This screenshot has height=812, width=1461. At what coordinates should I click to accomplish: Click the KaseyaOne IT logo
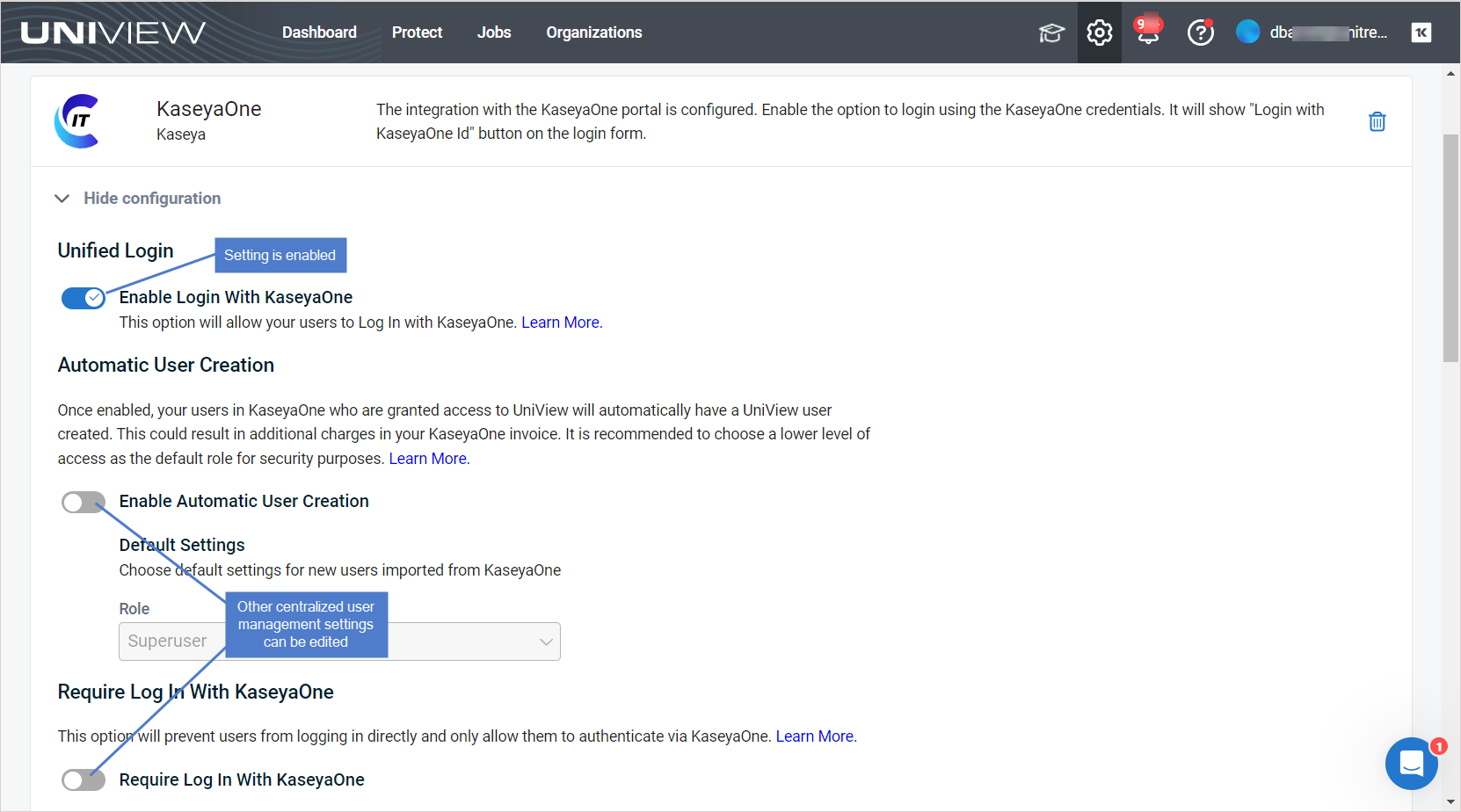(x=77, y=121)
